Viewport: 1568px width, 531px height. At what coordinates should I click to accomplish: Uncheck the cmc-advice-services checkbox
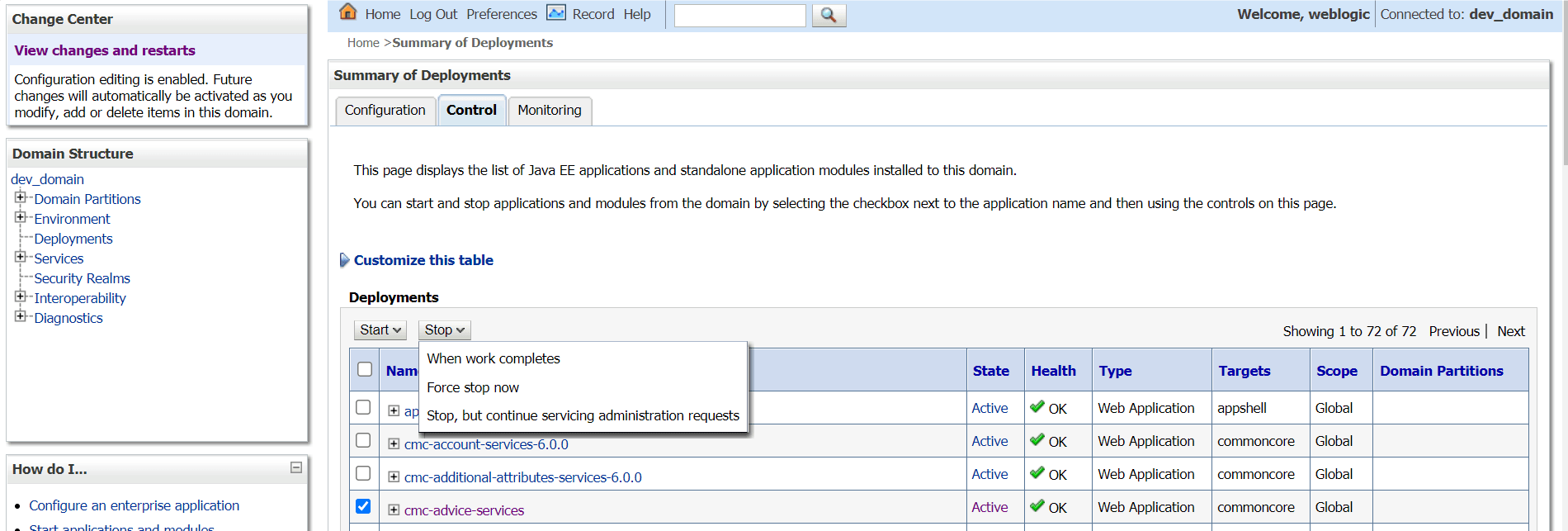click(x=363, y=506)
